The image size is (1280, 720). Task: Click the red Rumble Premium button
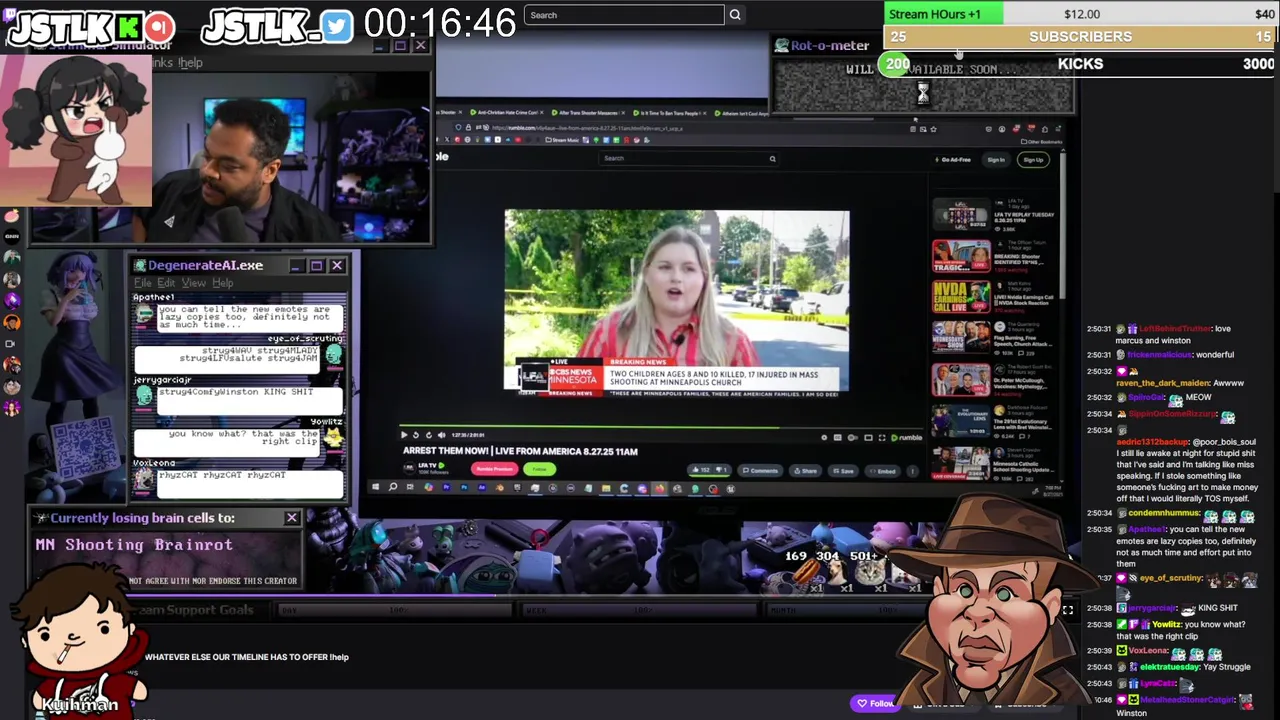point(494,469)
